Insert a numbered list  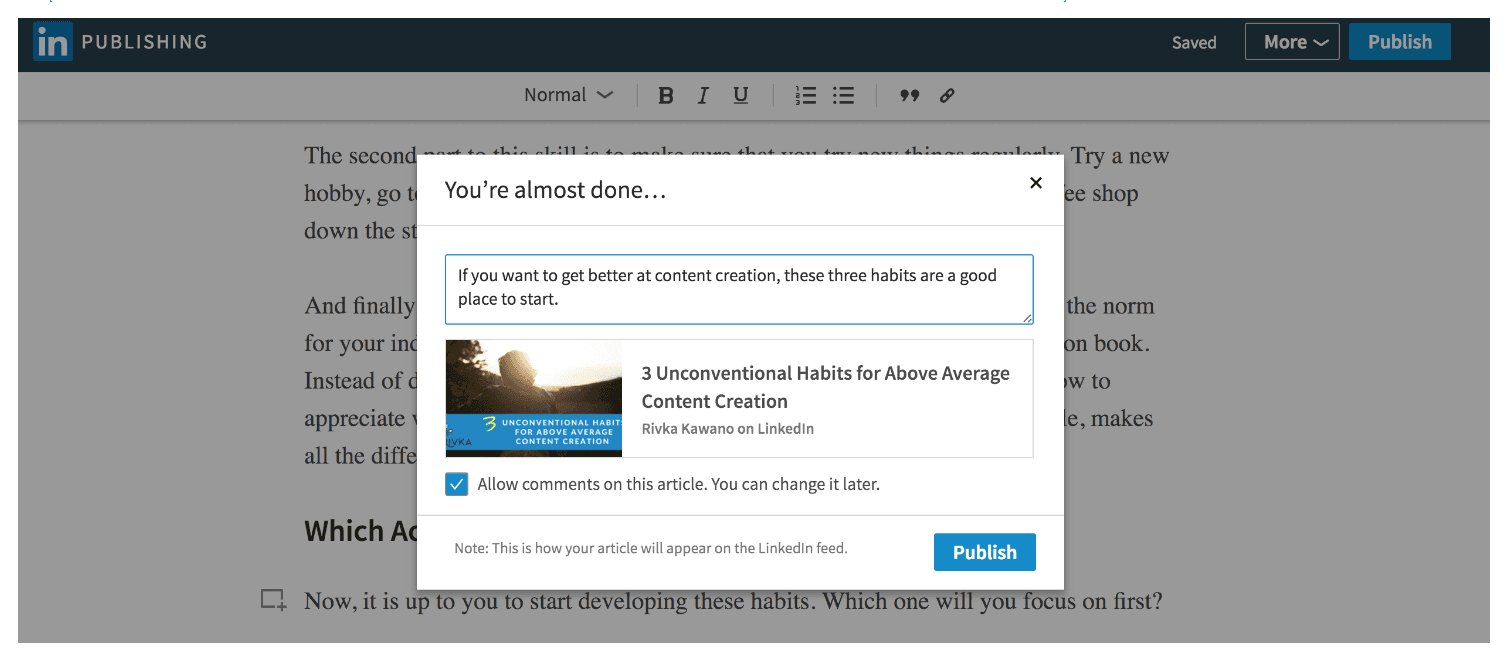[805, 96]
